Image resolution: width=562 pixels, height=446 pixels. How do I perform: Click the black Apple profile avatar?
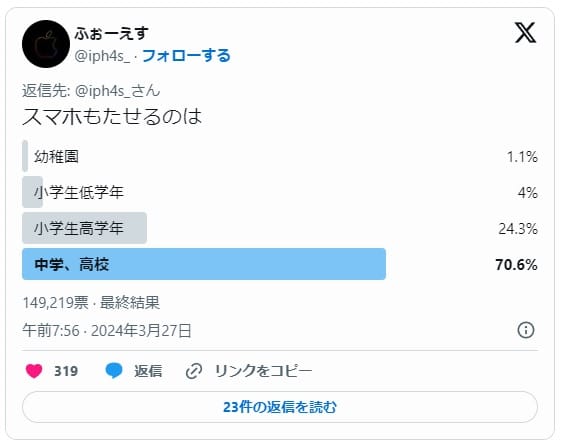point(46,44)
